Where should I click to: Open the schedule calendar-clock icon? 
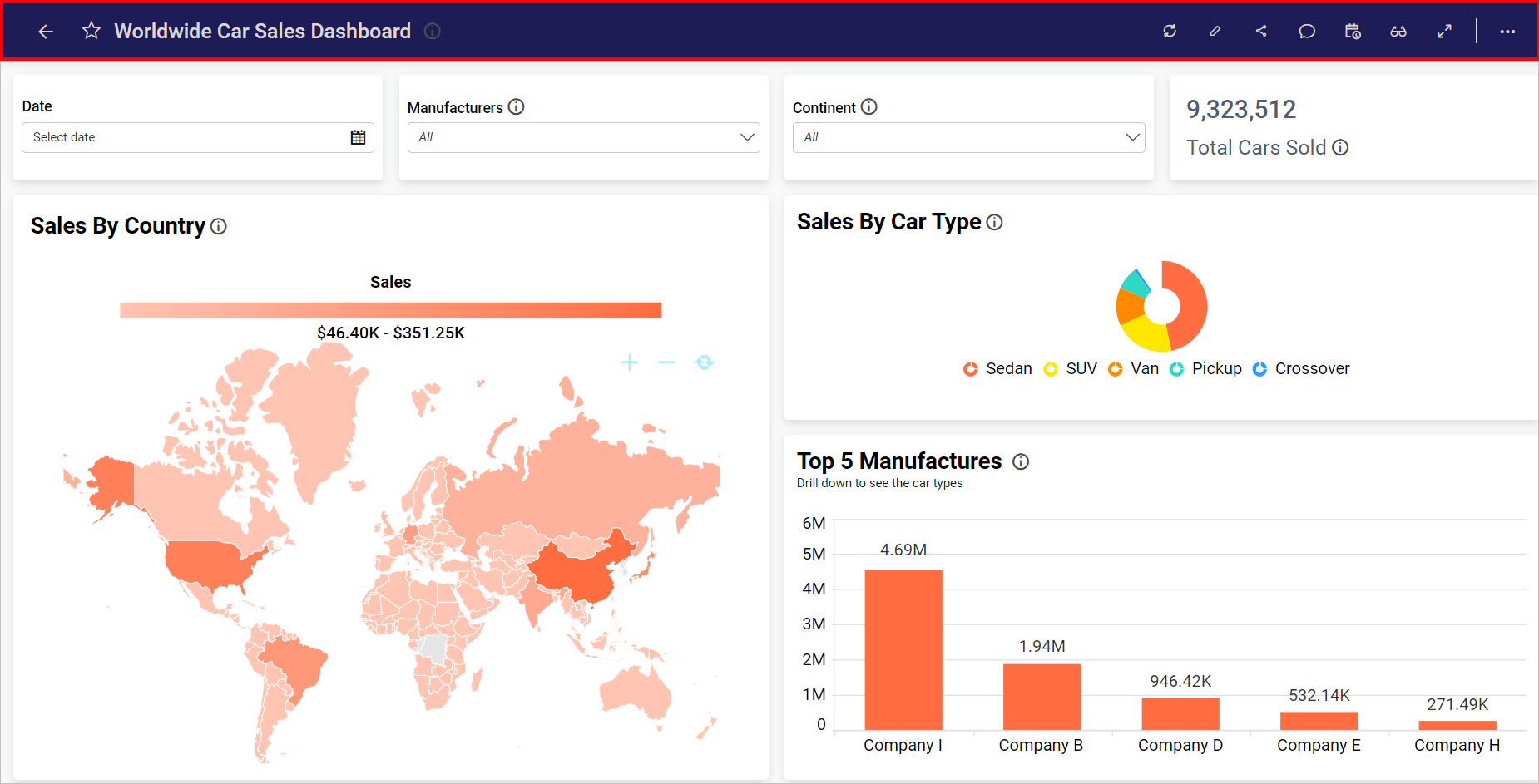(1353, 32)
